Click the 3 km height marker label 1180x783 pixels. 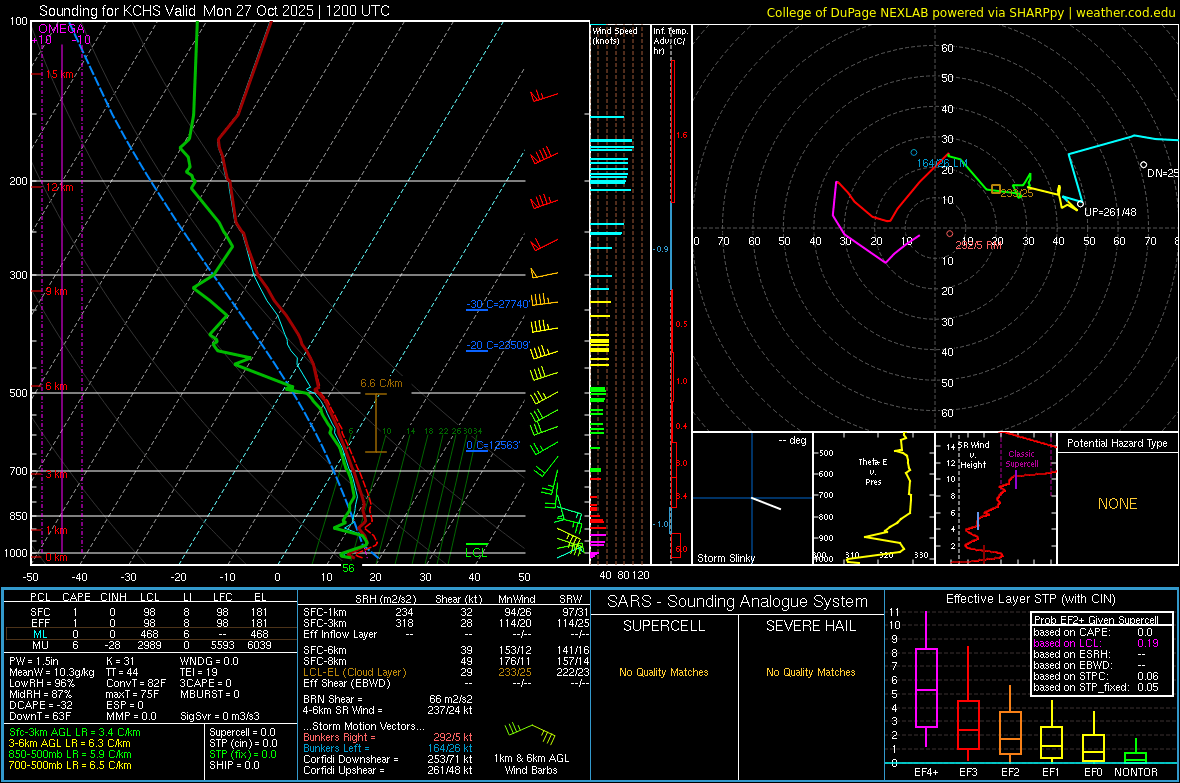(x=57, y=474)
